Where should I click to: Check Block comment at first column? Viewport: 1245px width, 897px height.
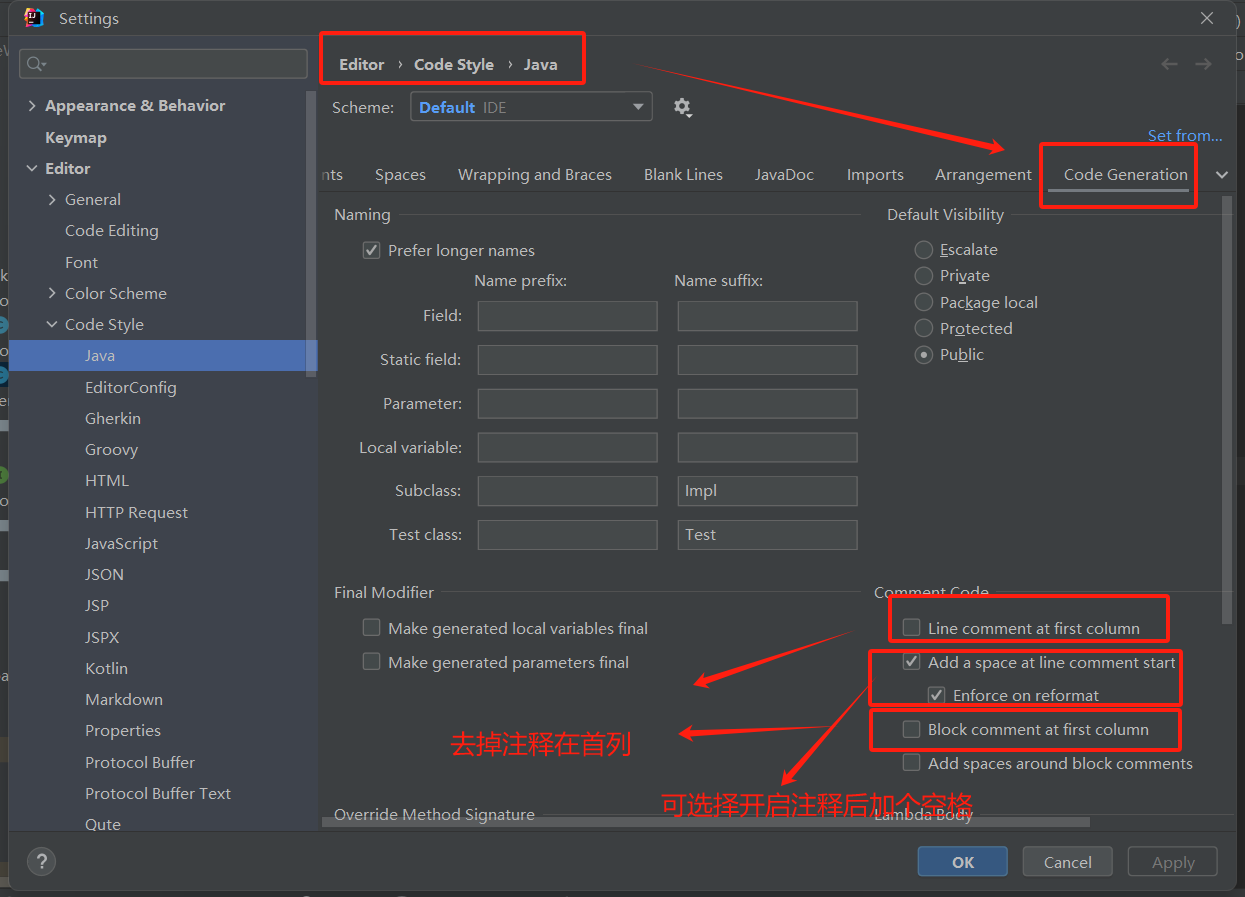[x=911, y=729]
